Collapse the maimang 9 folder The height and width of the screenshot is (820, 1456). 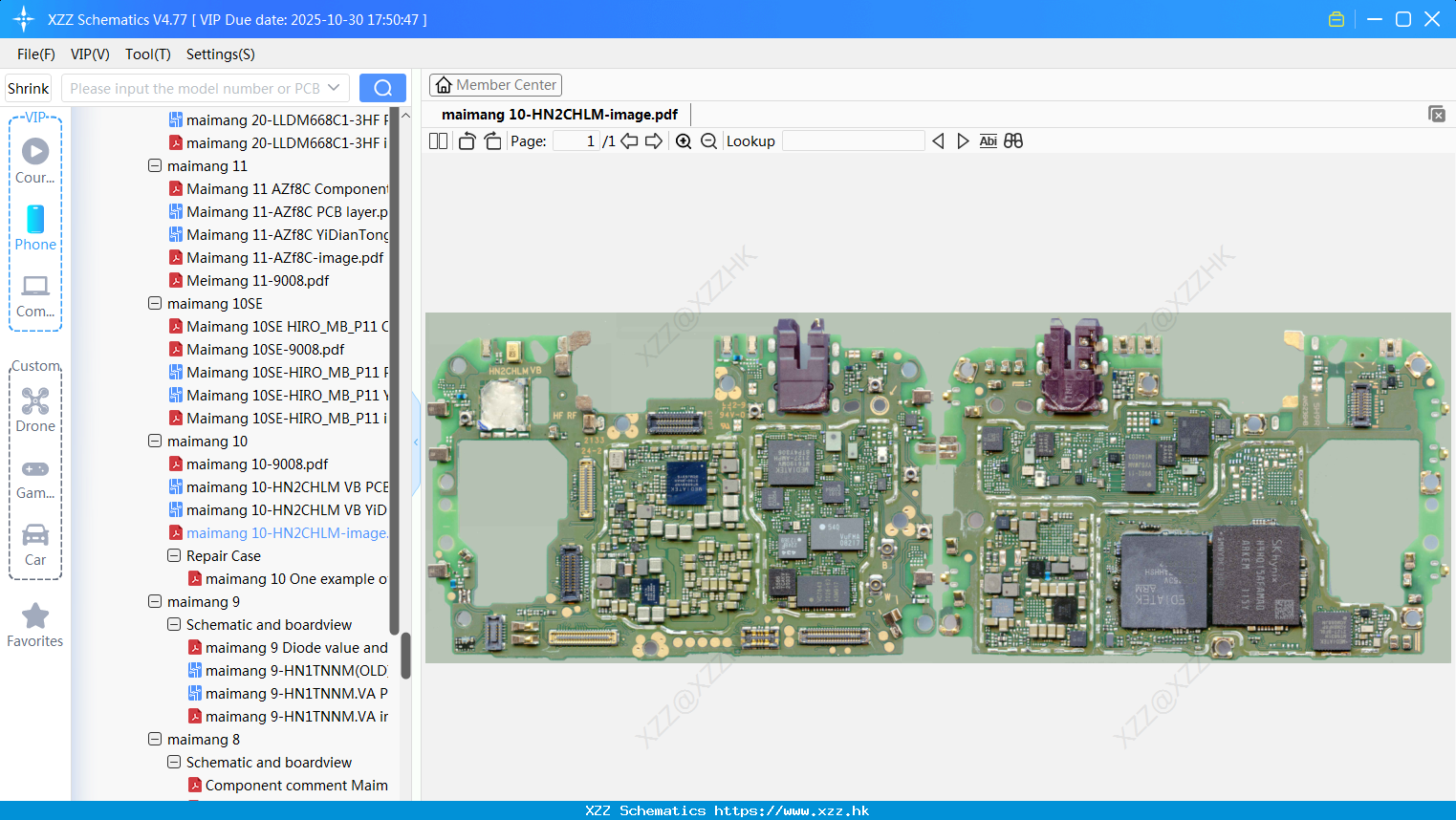pyautogui.click(x=155, y=601)
